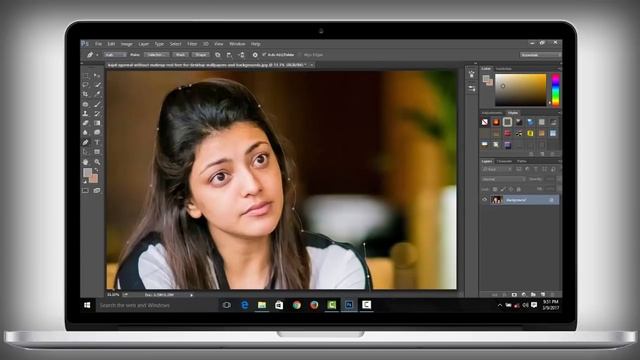Select the History Brush tool
This screenshot has height=360, width=640.
(97, 113)
